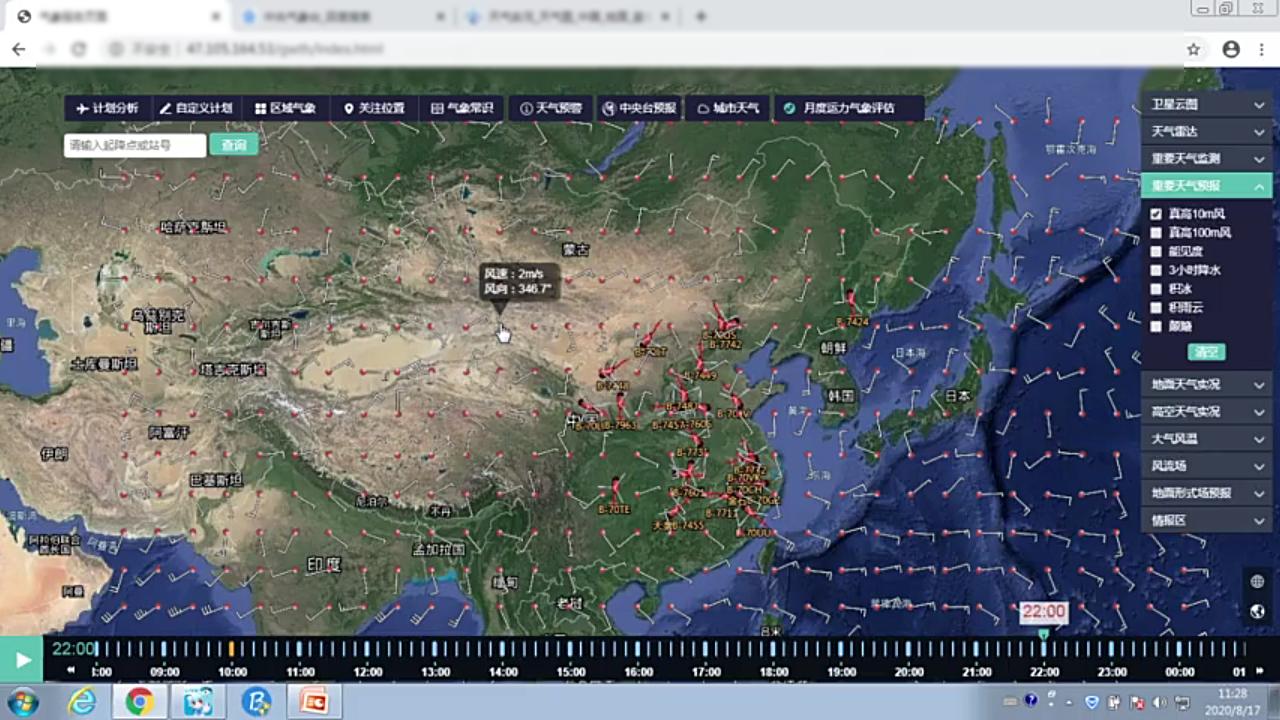Screen dimensions: 1280x720
Task: Open the Chrome three-dot menu
Action: point(1262,49)
